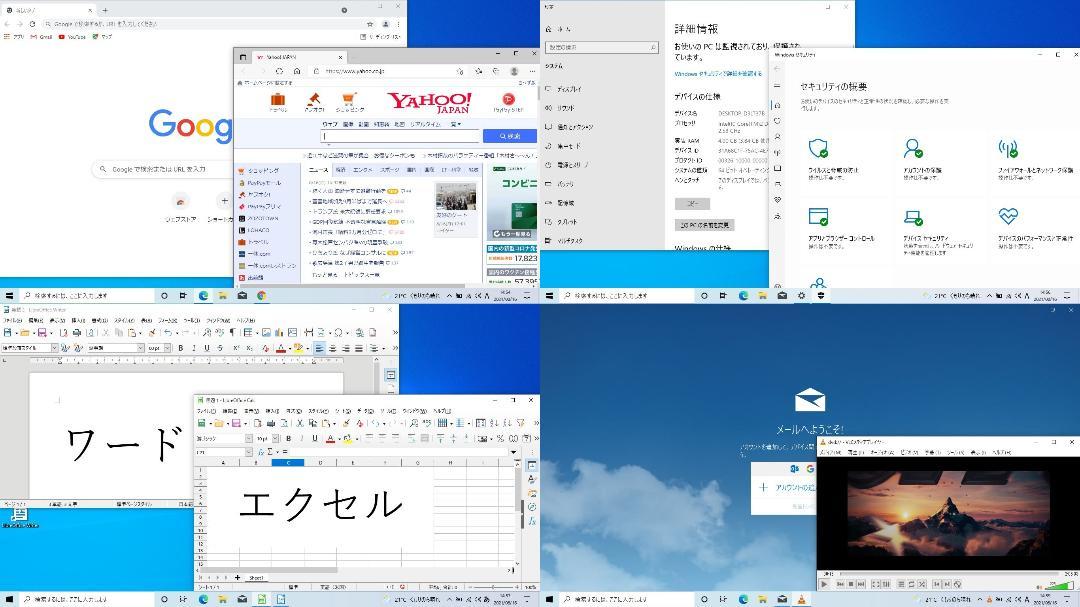Open the ファイル menu in Writer
The height and width of the screenshot is (607, 1080).
pos(12,320)
